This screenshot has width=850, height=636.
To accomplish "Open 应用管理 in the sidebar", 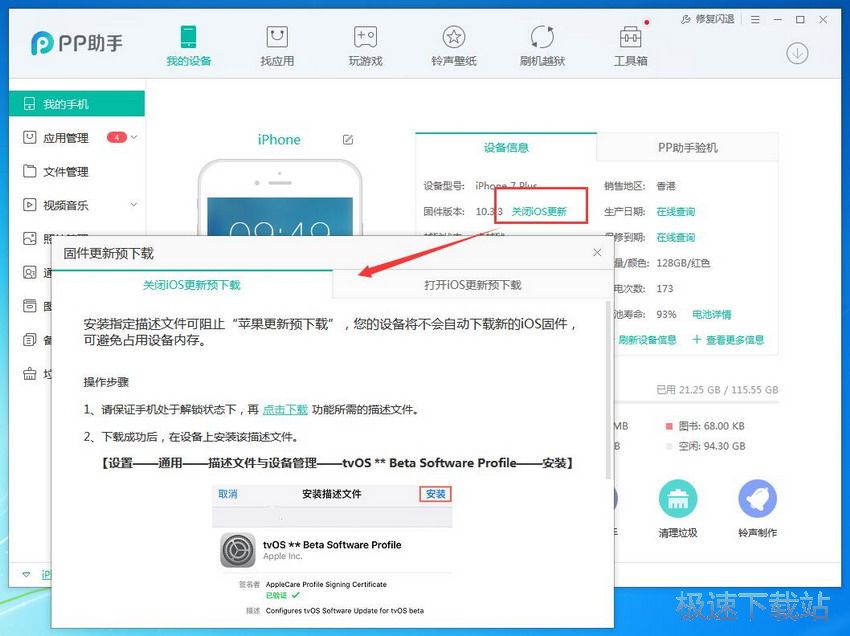I will [x=66, y=138].
